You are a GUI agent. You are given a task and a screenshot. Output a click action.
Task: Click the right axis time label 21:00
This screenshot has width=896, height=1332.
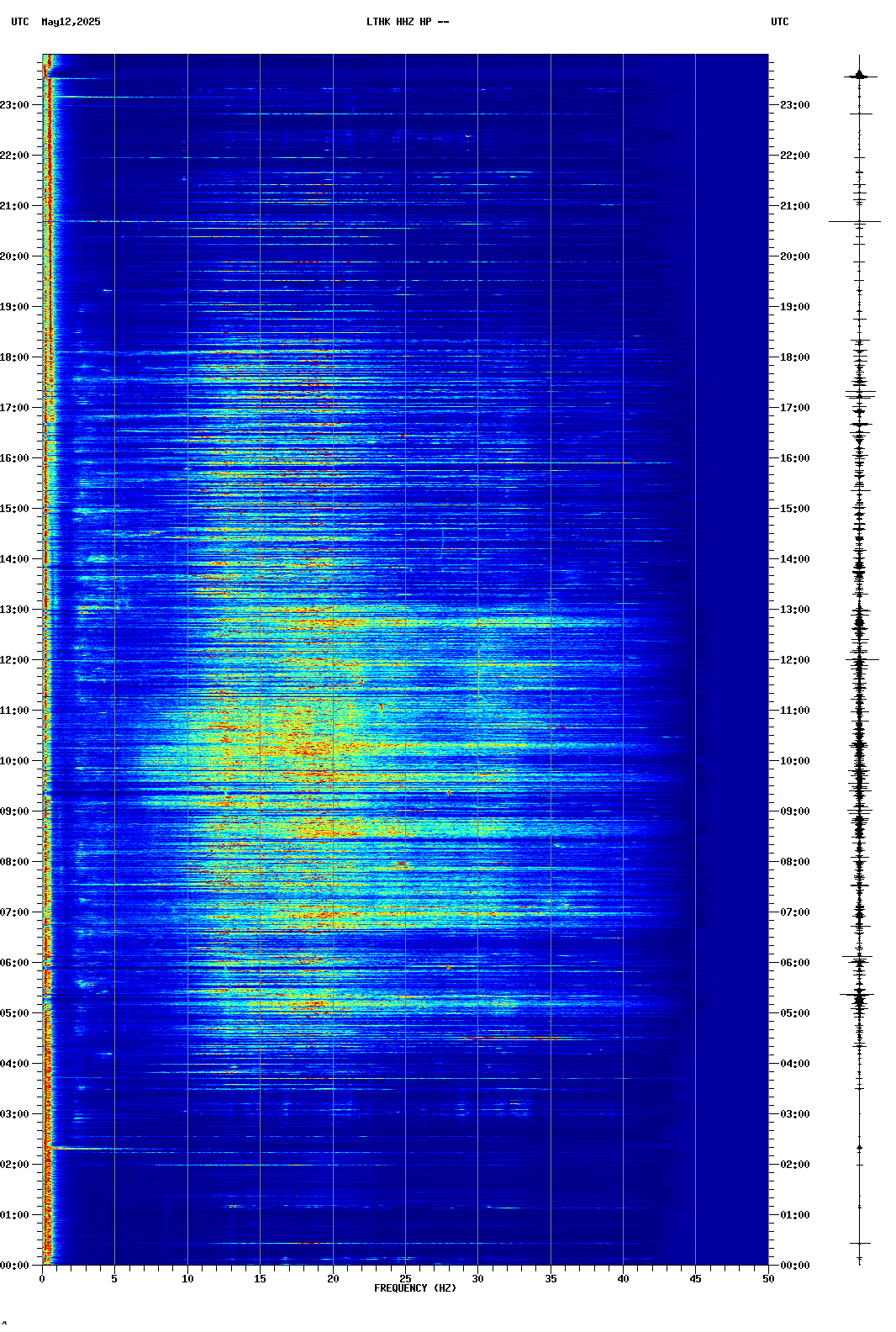[795, 206]
